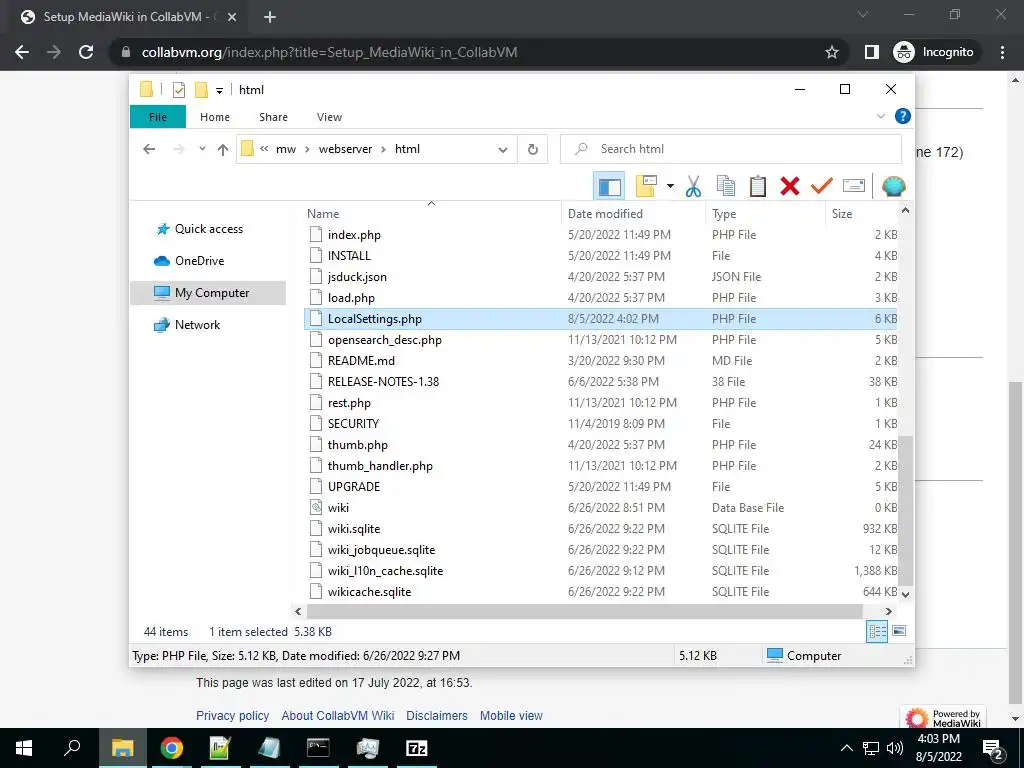Viewport: 1024px width, 768px height.
Task: Open the Privacy policy link
Action: point(232,716)
